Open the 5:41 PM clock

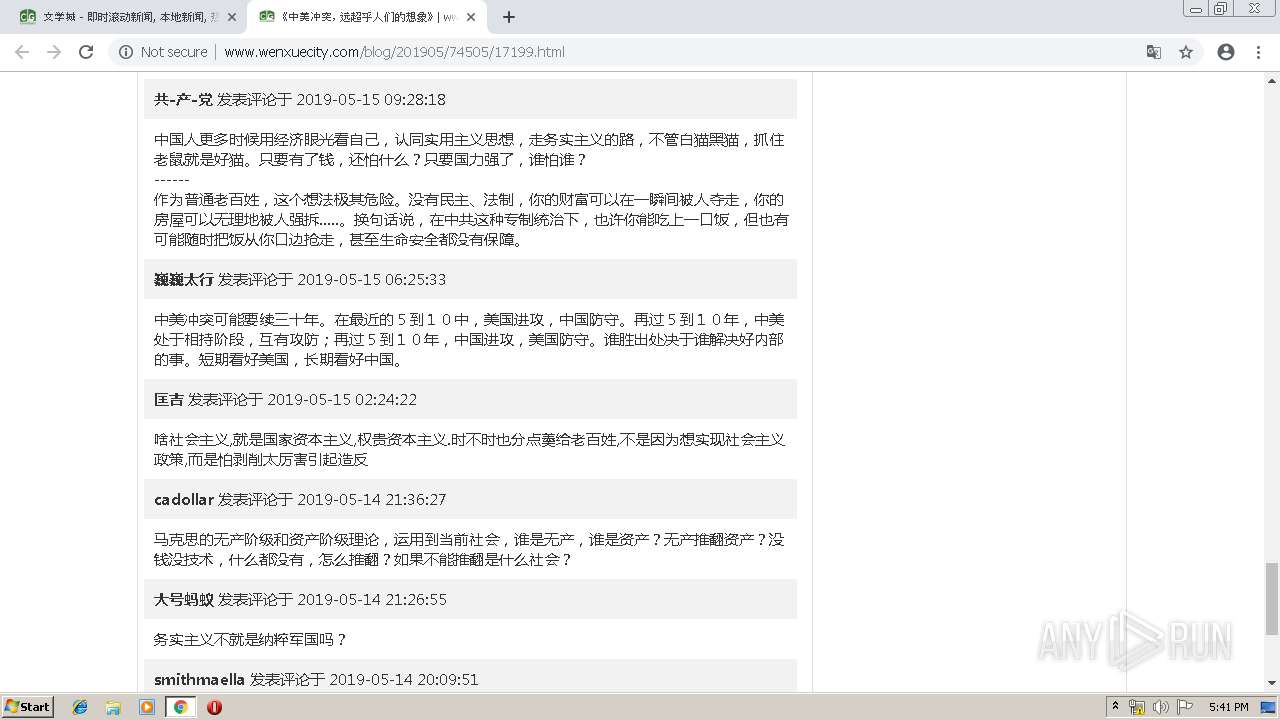(x=1228, y=707)
